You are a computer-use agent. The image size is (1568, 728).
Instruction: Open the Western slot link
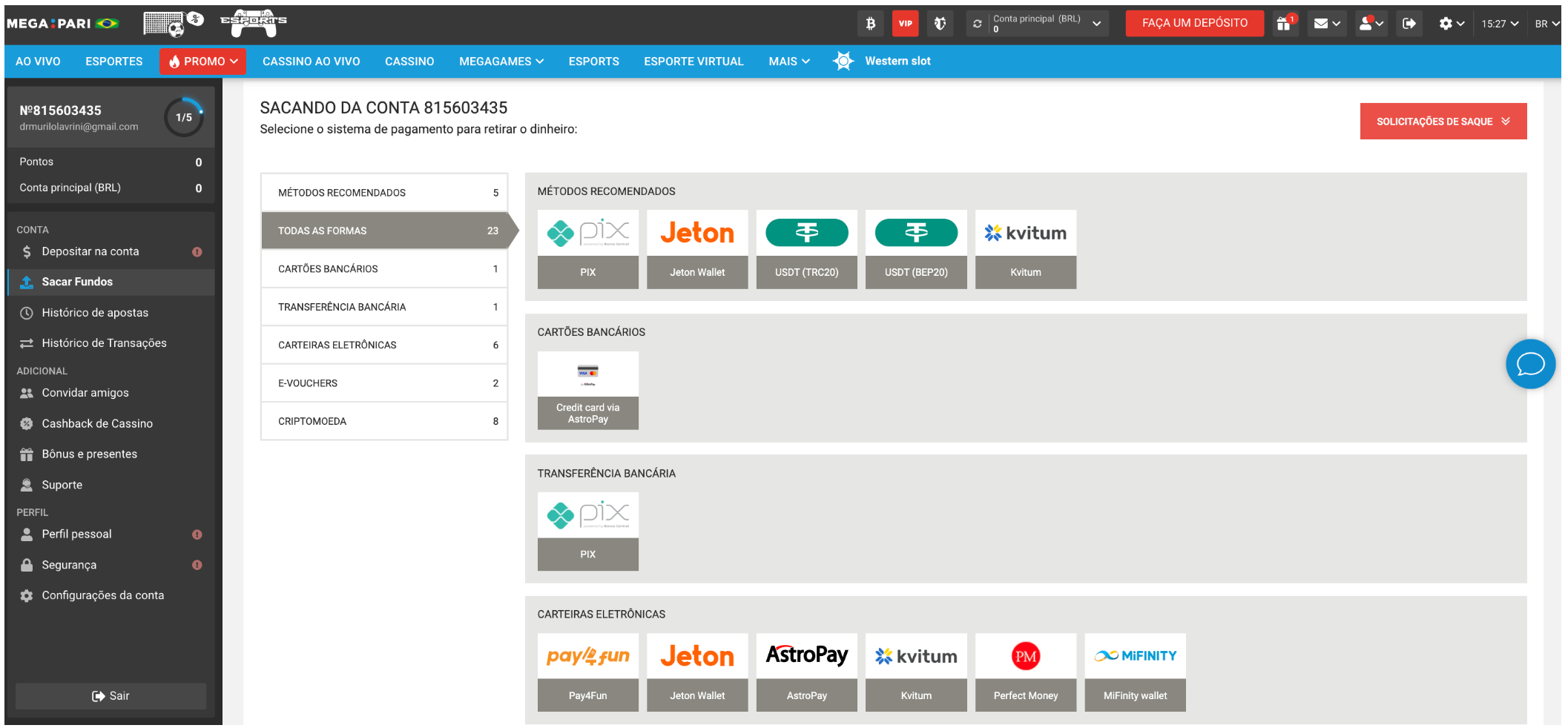883,61
